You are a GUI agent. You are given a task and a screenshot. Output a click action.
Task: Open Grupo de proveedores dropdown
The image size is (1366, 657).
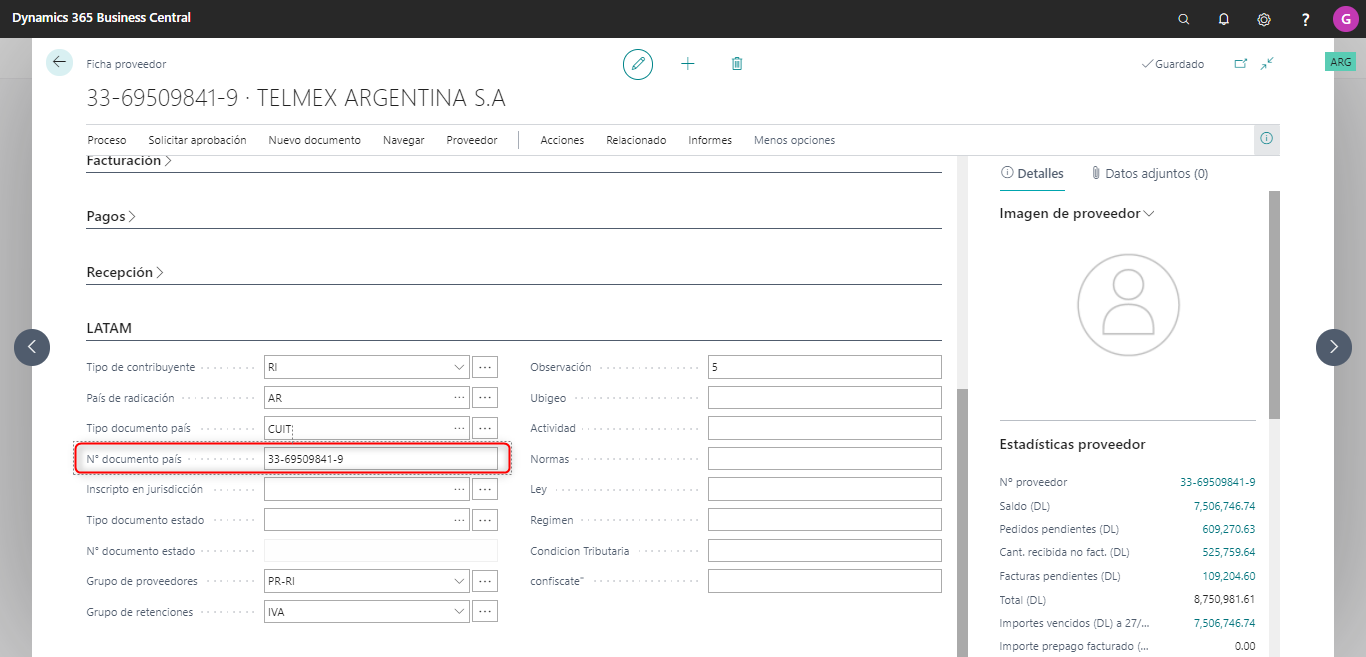(459, 581)
